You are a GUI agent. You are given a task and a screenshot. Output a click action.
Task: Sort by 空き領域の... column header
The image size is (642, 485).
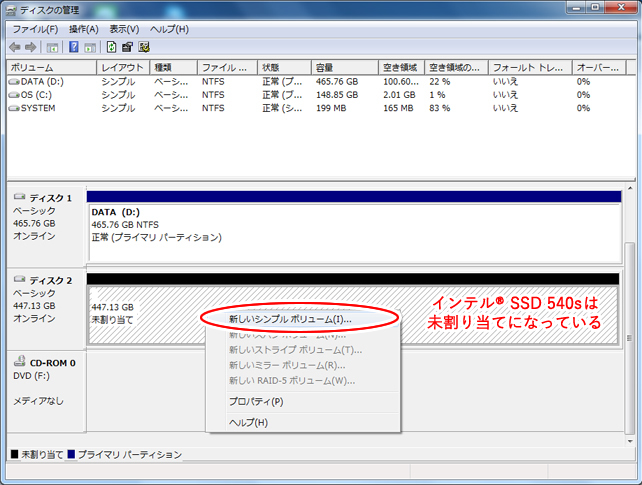pyautogui.click(x=457, y=68)
